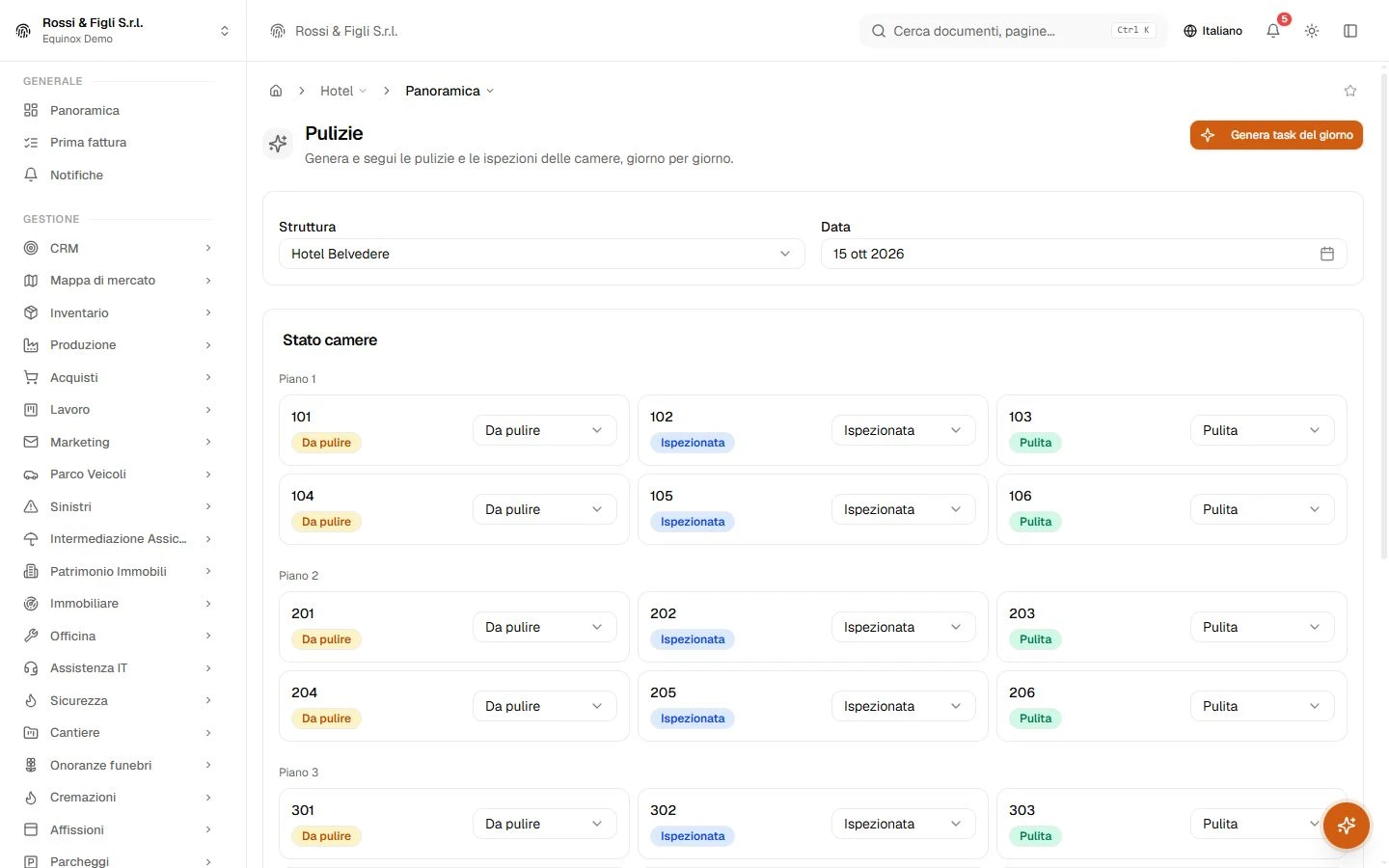Click Genera task del giorno button

click(1276, 135)
